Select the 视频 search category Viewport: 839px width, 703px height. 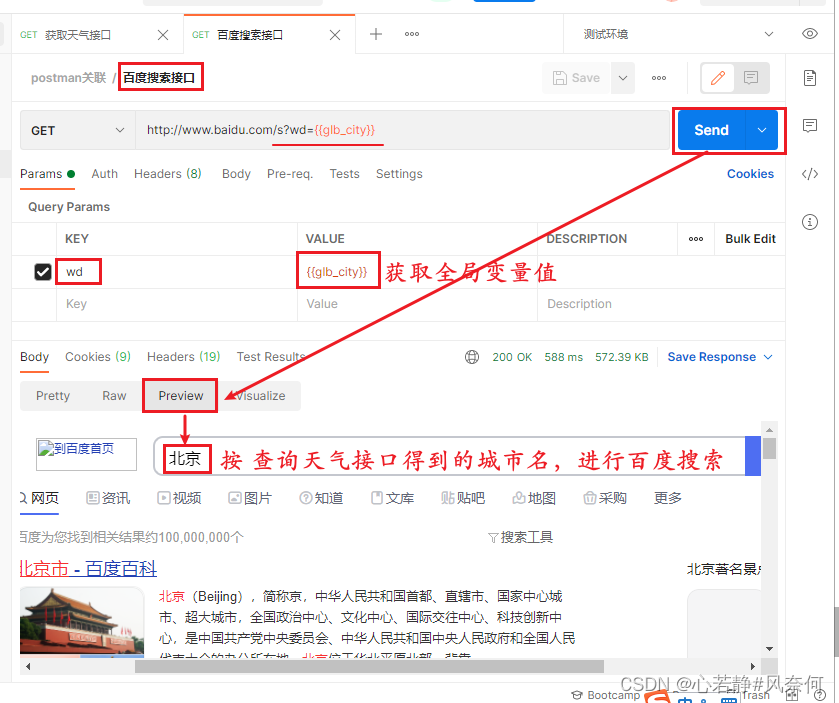tap(179, 498)
